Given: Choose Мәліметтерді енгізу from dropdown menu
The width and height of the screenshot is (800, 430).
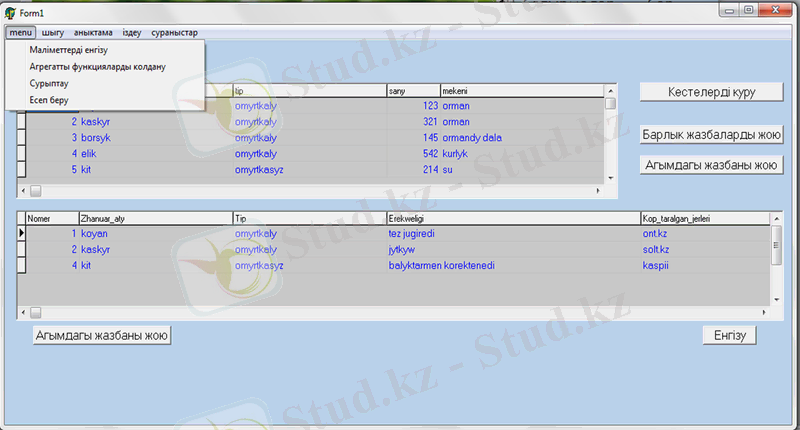Looking at the screenshot, I should tap(105, 50).
